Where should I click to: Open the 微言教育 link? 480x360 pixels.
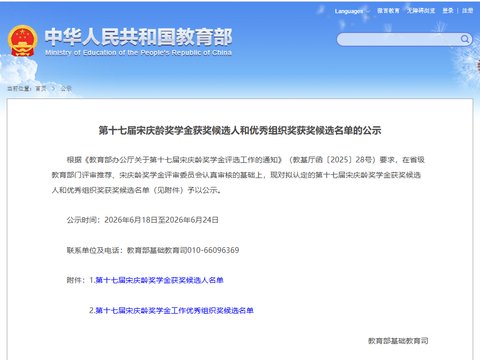[x=388, y=11]
